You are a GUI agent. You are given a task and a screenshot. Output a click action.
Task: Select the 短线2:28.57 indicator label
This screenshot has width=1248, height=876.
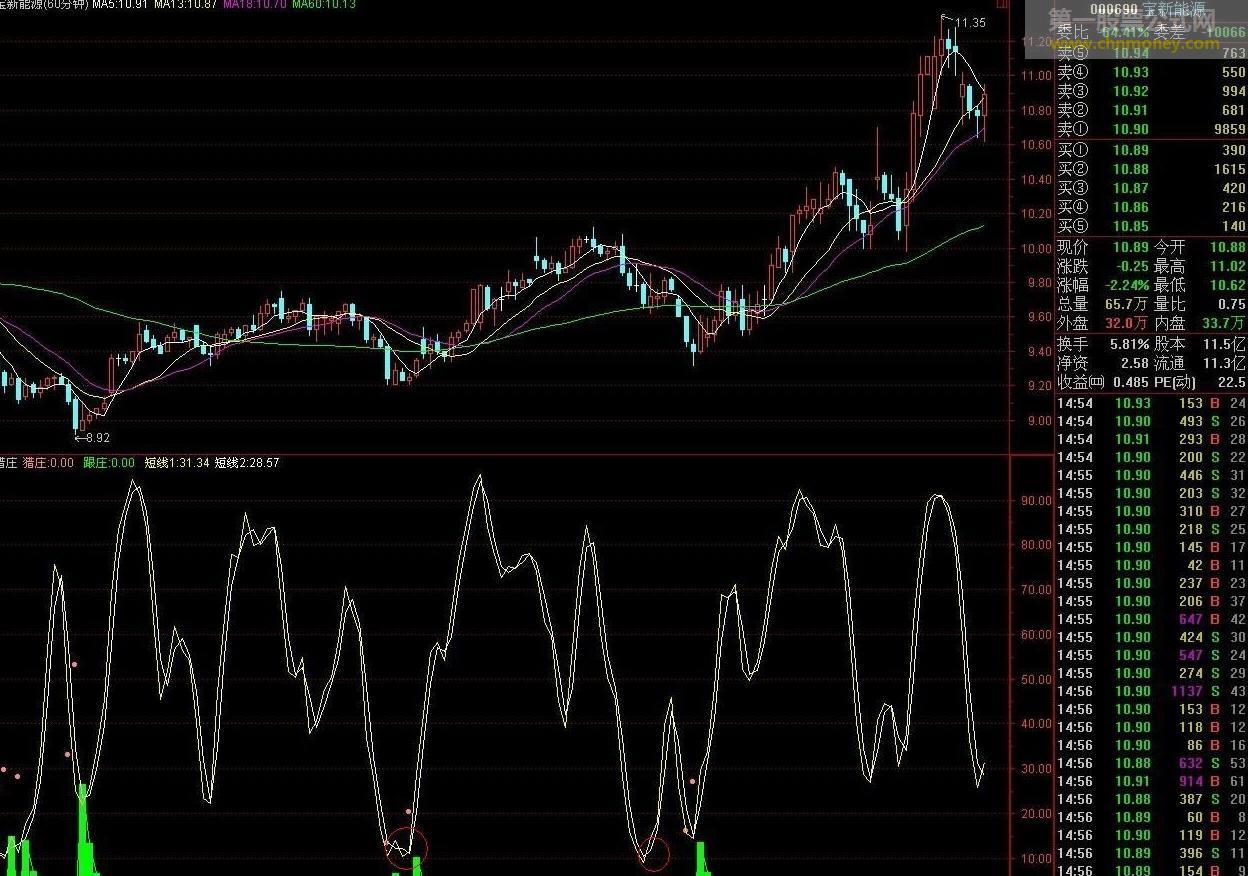[x=247, y=463]
